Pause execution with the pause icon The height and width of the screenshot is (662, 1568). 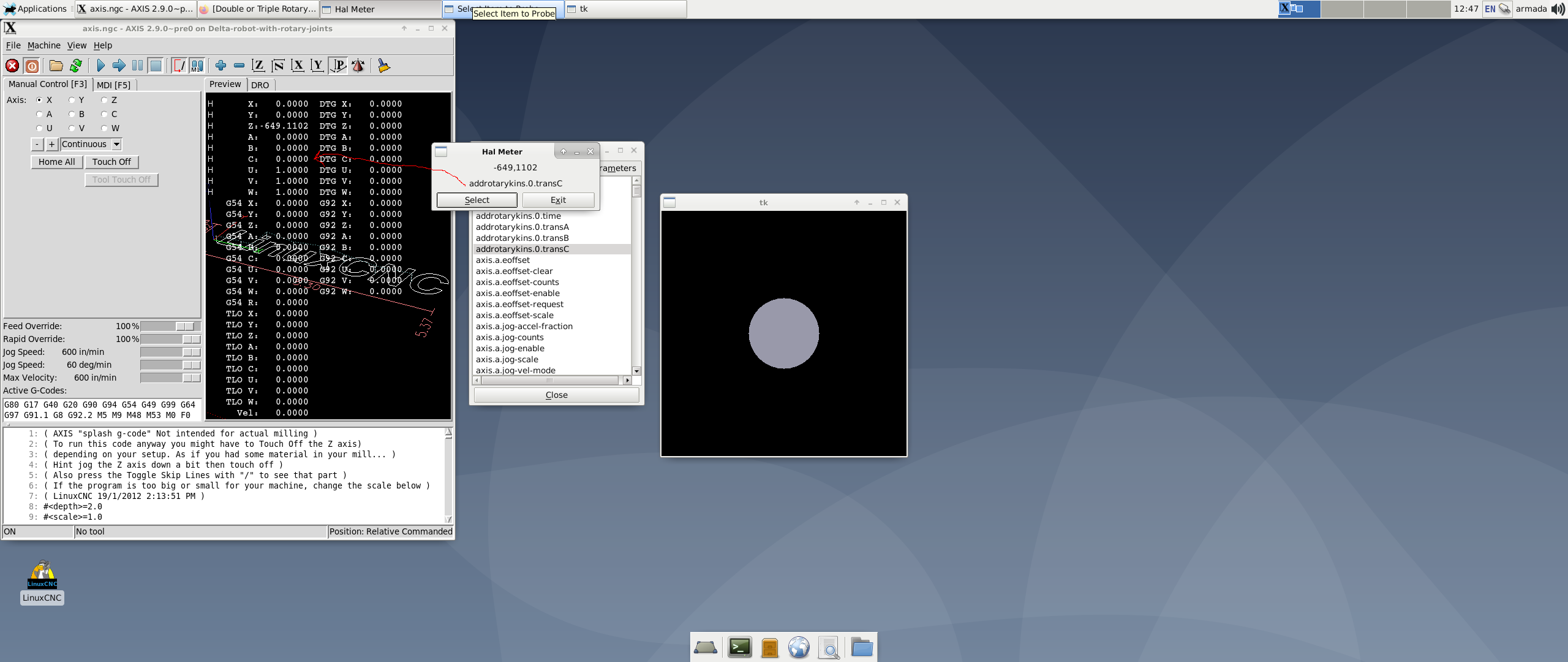pos(138,66)
